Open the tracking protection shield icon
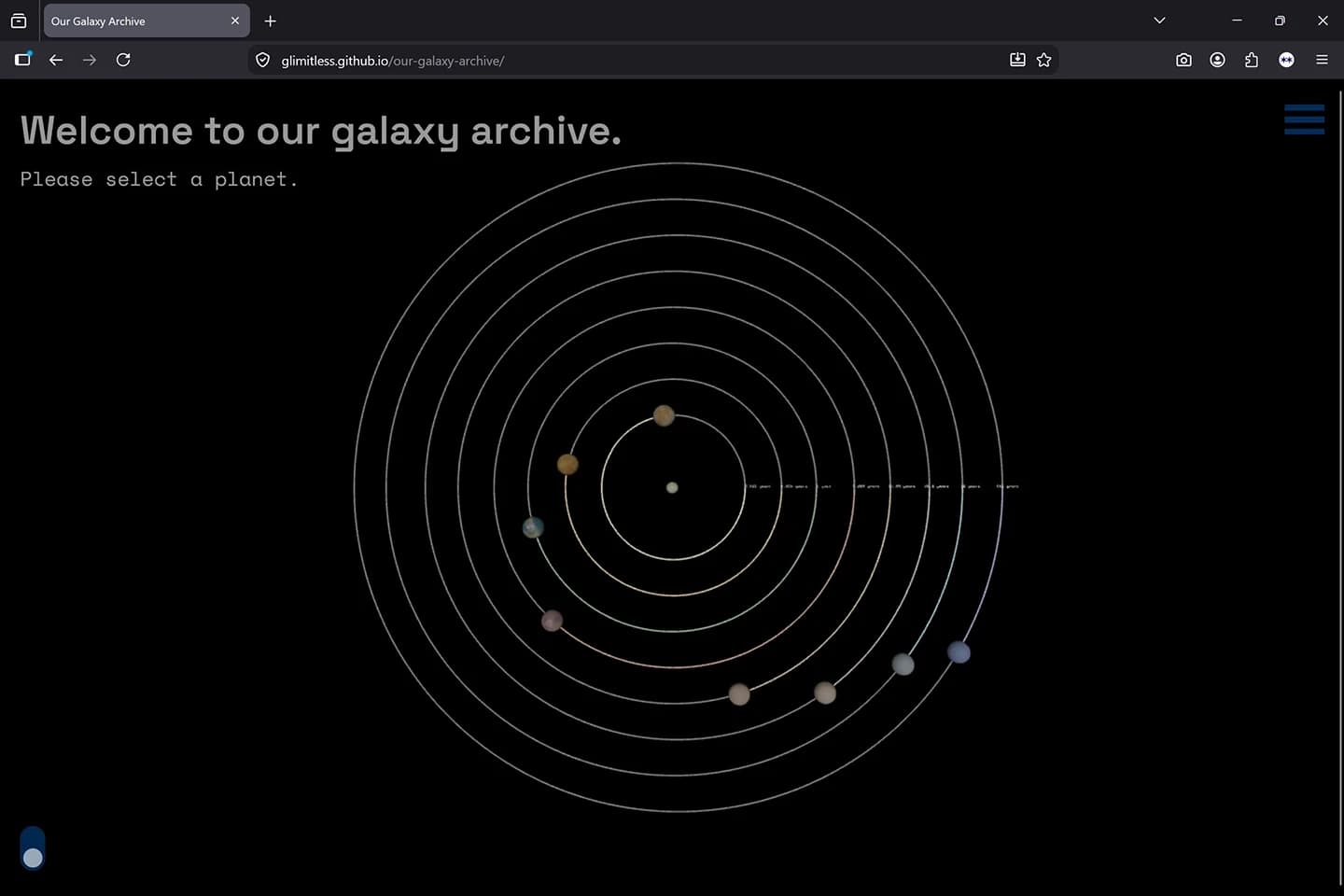Viewport: 1344px width, 896px height. 263,60
